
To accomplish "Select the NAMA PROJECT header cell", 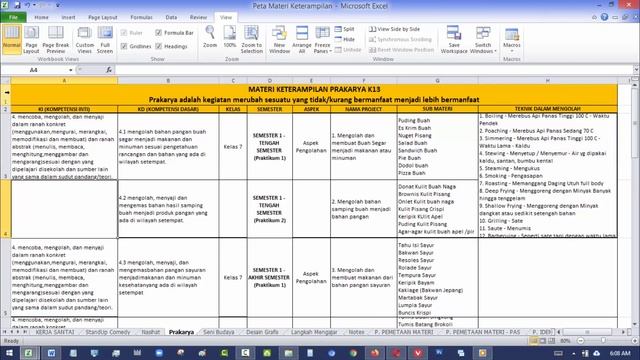I will (x=363, y=109).
